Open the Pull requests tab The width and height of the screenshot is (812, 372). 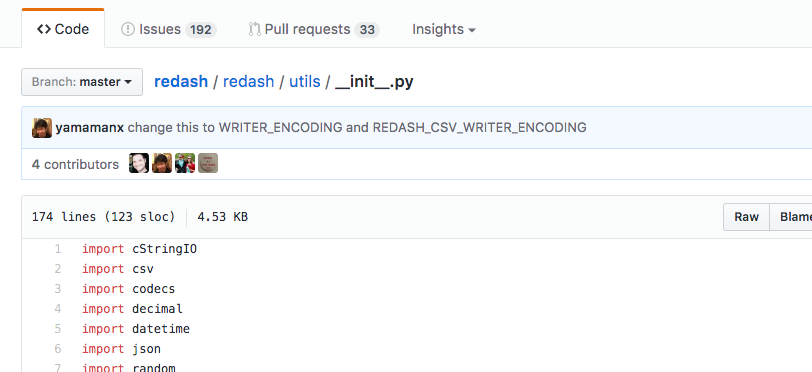pyautogui.click(x=314, y=30)
